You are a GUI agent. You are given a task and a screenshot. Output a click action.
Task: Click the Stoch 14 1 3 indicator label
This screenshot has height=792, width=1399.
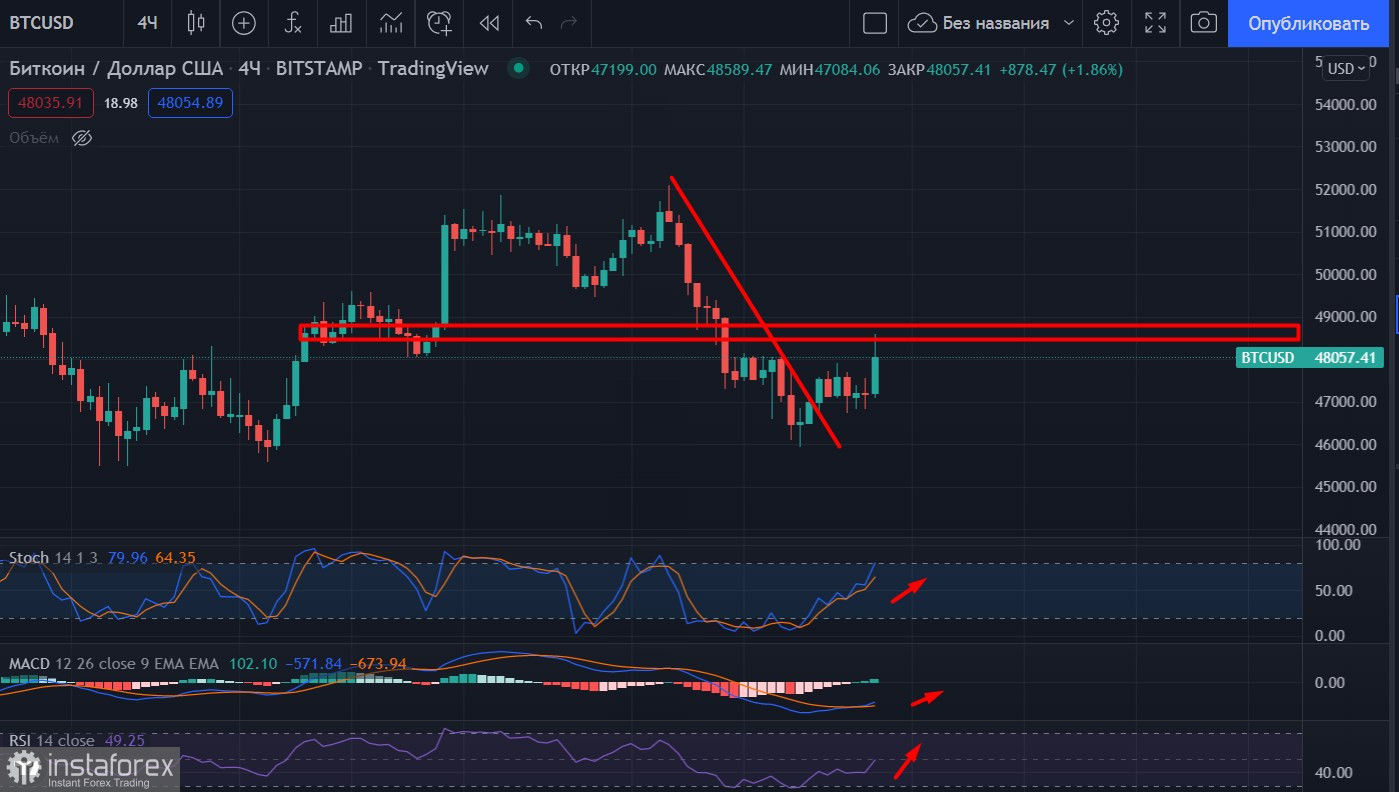coord(53,557)
